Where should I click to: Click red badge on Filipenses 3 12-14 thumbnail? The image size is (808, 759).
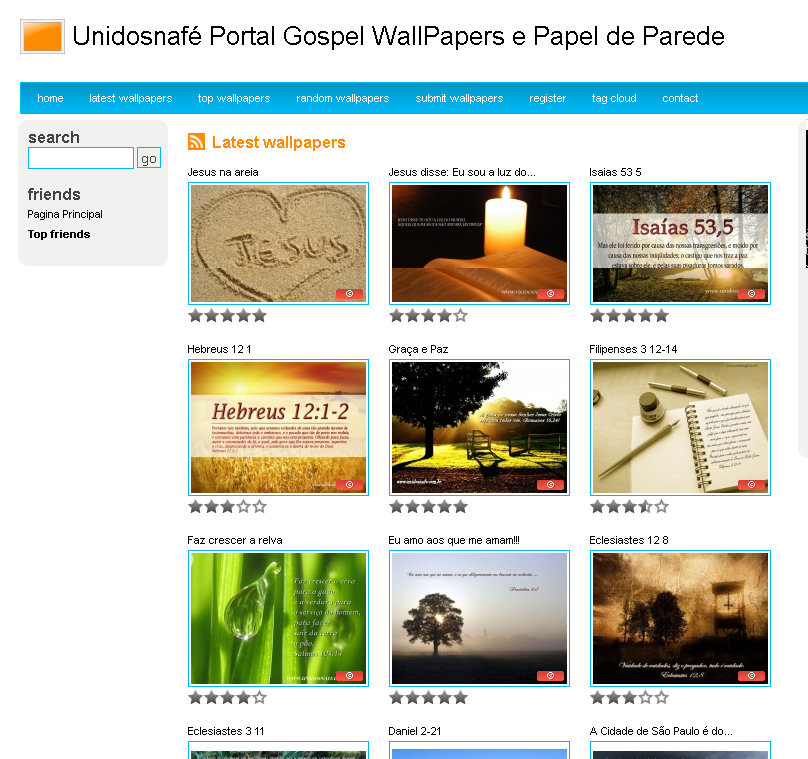point(751,485)
